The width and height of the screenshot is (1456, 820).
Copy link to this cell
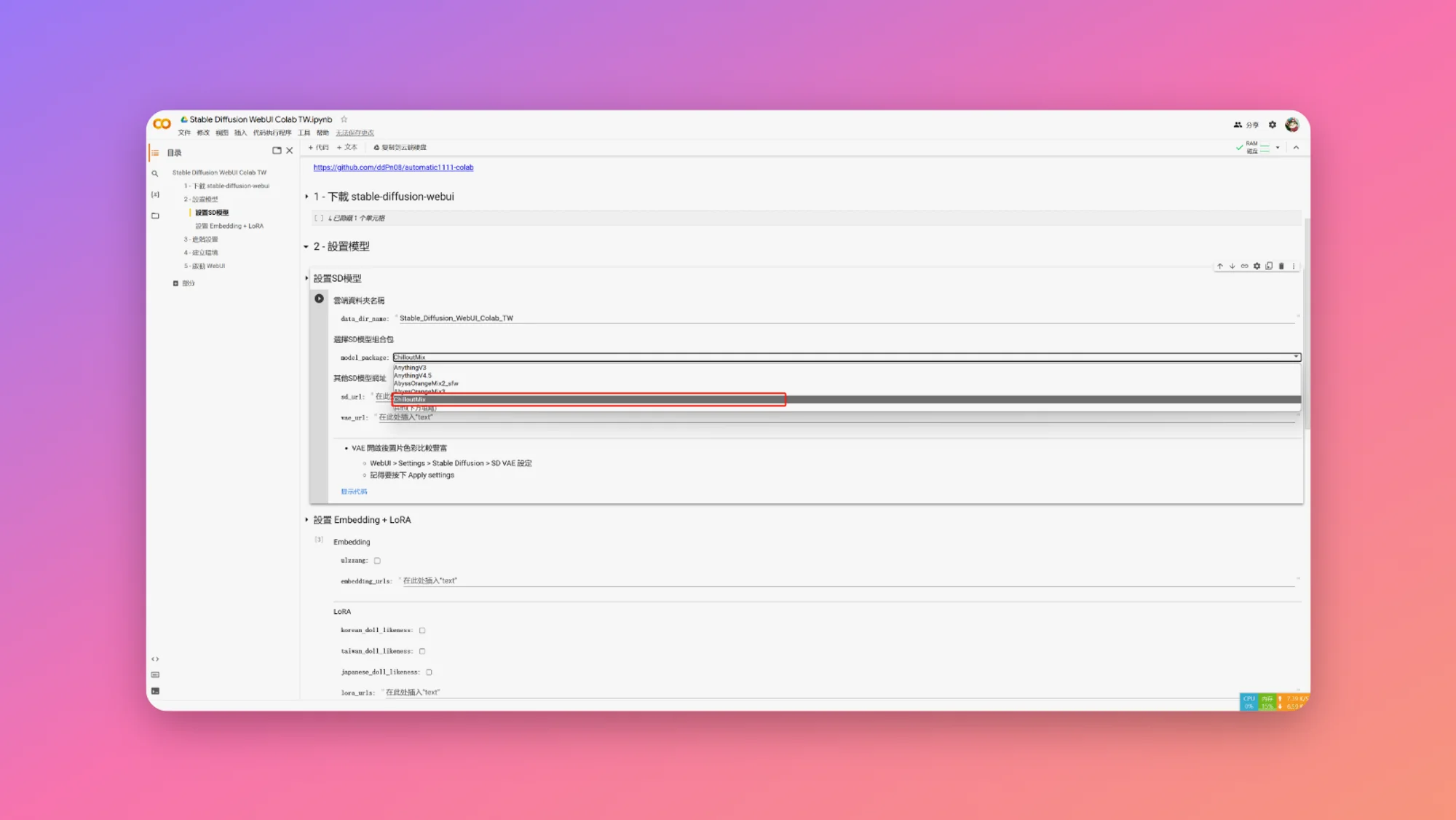(1245, 267)
